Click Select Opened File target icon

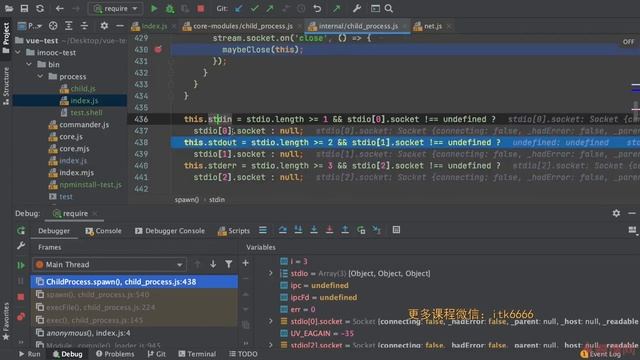[53, 26]
